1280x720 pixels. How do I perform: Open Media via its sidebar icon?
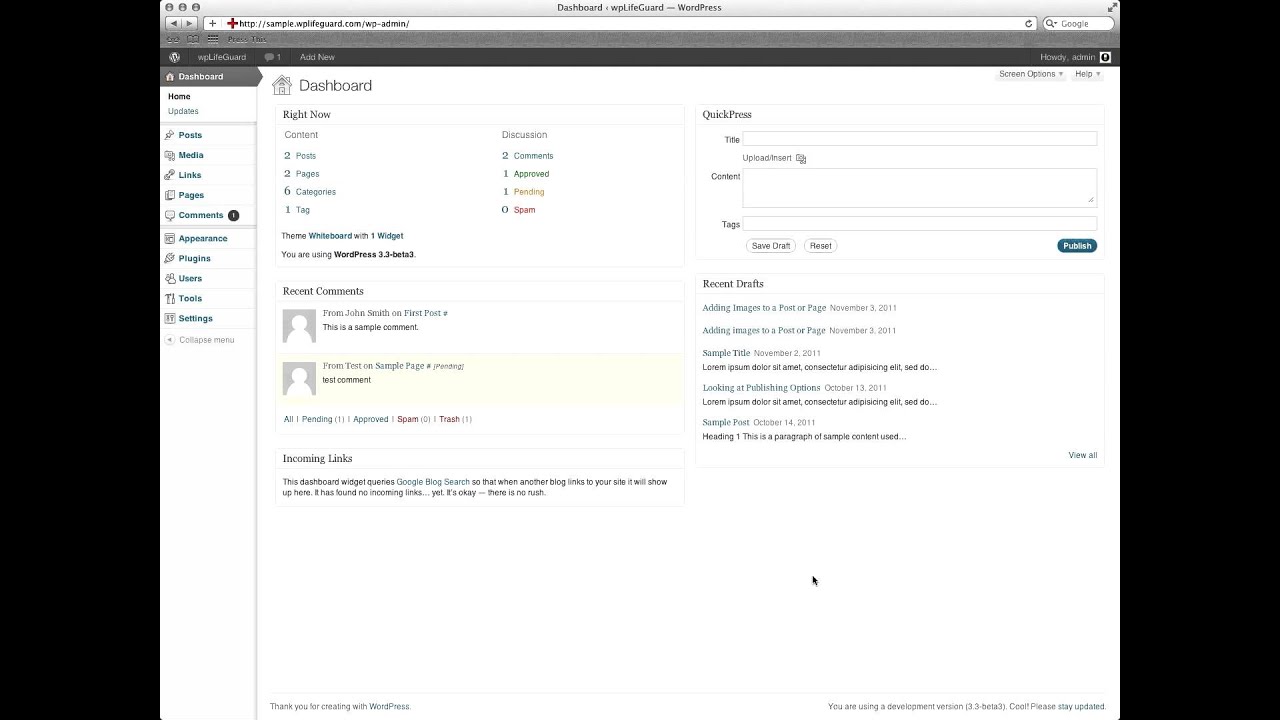170,155
